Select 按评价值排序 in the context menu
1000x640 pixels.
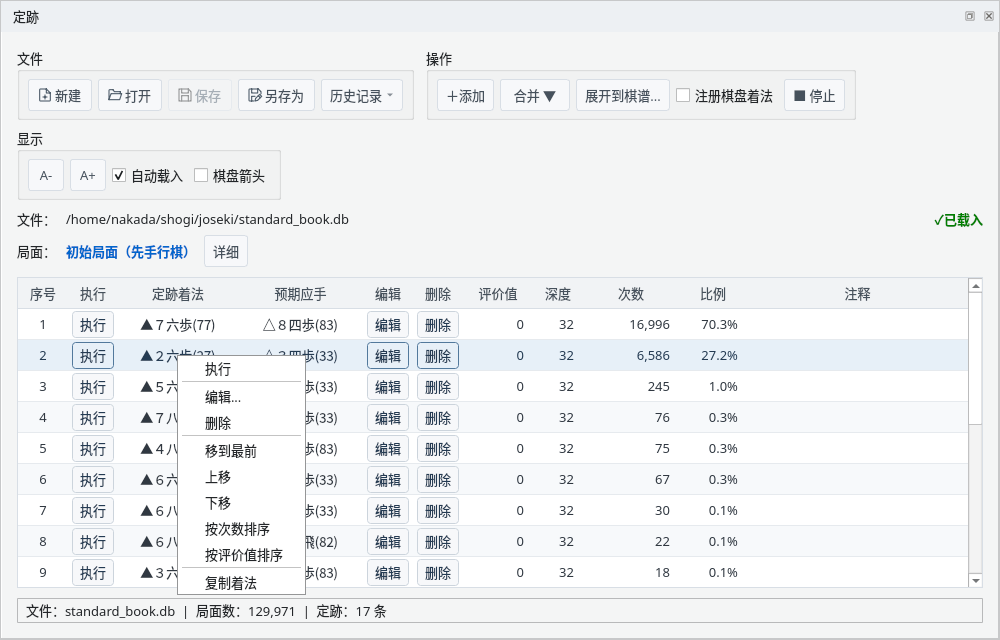pyautogui.click(x=241, y=555)
